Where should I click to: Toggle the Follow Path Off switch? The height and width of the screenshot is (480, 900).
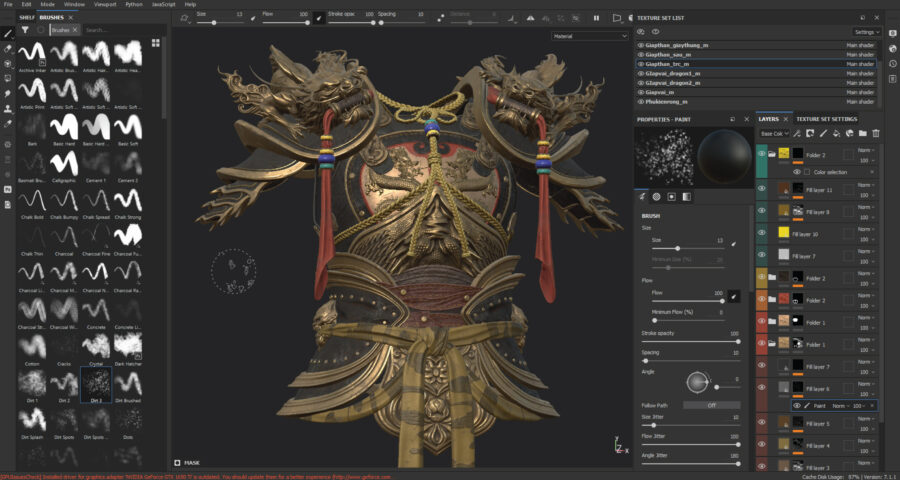pyautogui.click(x=711, y=405)
